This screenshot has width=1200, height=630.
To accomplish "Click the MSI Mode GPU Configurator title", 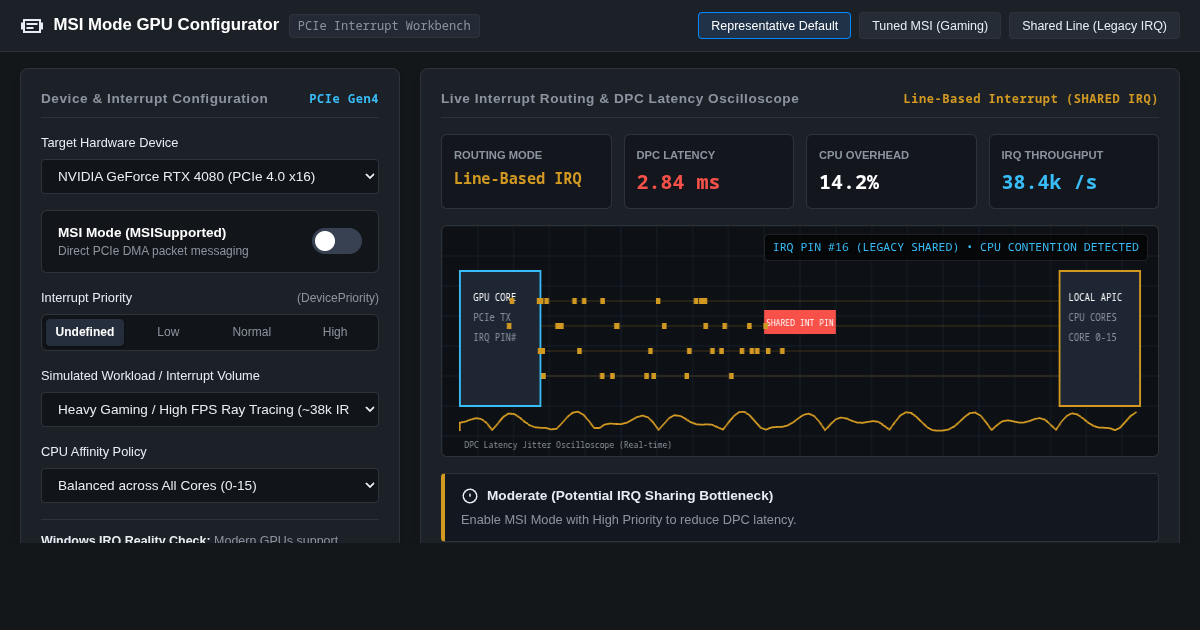I will click(x=166, y=25).
